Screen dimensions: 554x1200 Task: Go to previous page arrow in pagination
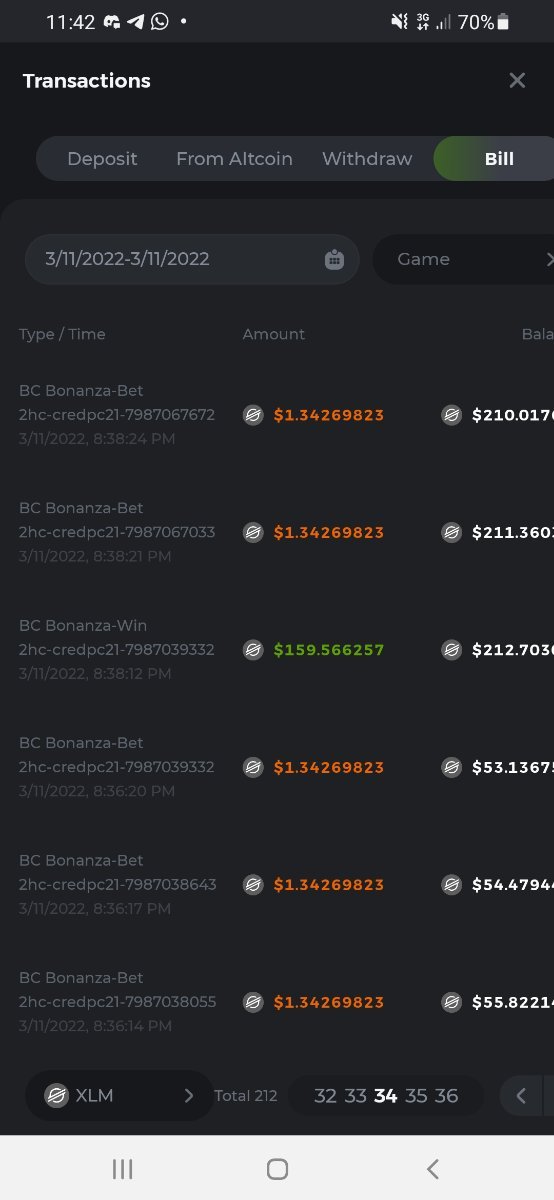pos(520,1096)
